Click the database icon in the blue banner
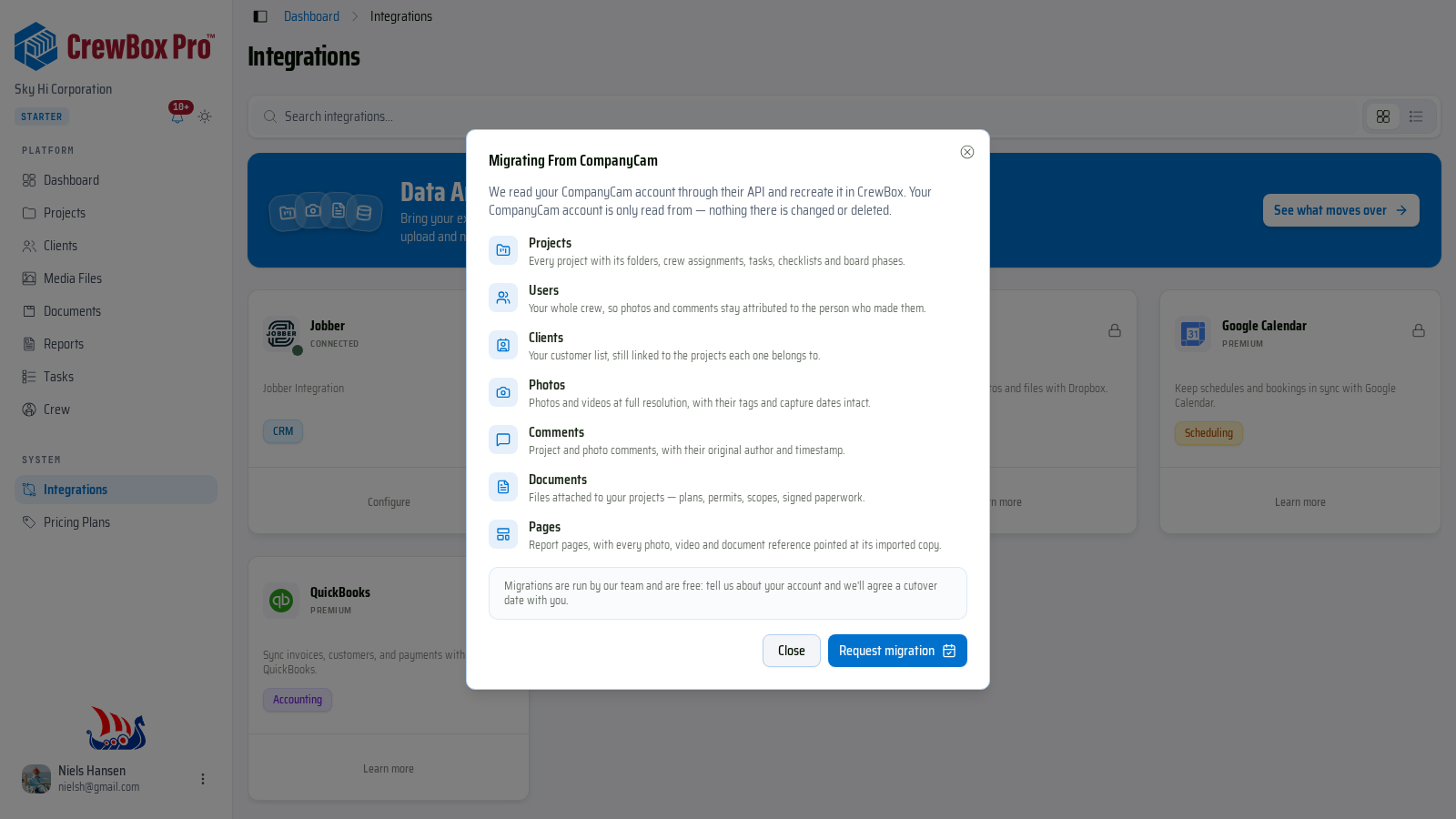This screenshot has width=1456, height=819. 364,213
